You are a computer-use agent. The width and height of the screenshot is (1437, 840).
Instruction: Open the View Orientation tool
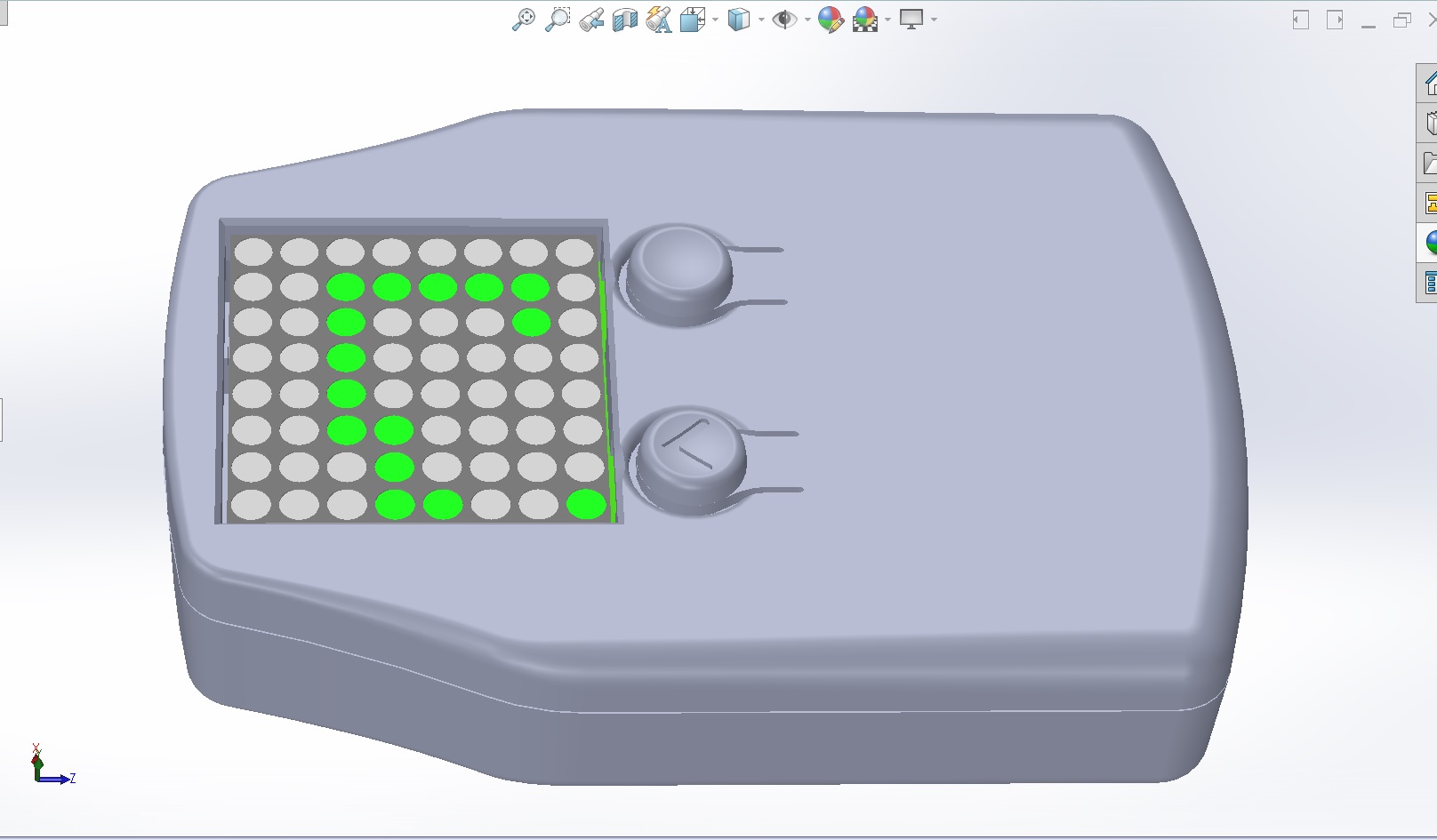point(693,20)
